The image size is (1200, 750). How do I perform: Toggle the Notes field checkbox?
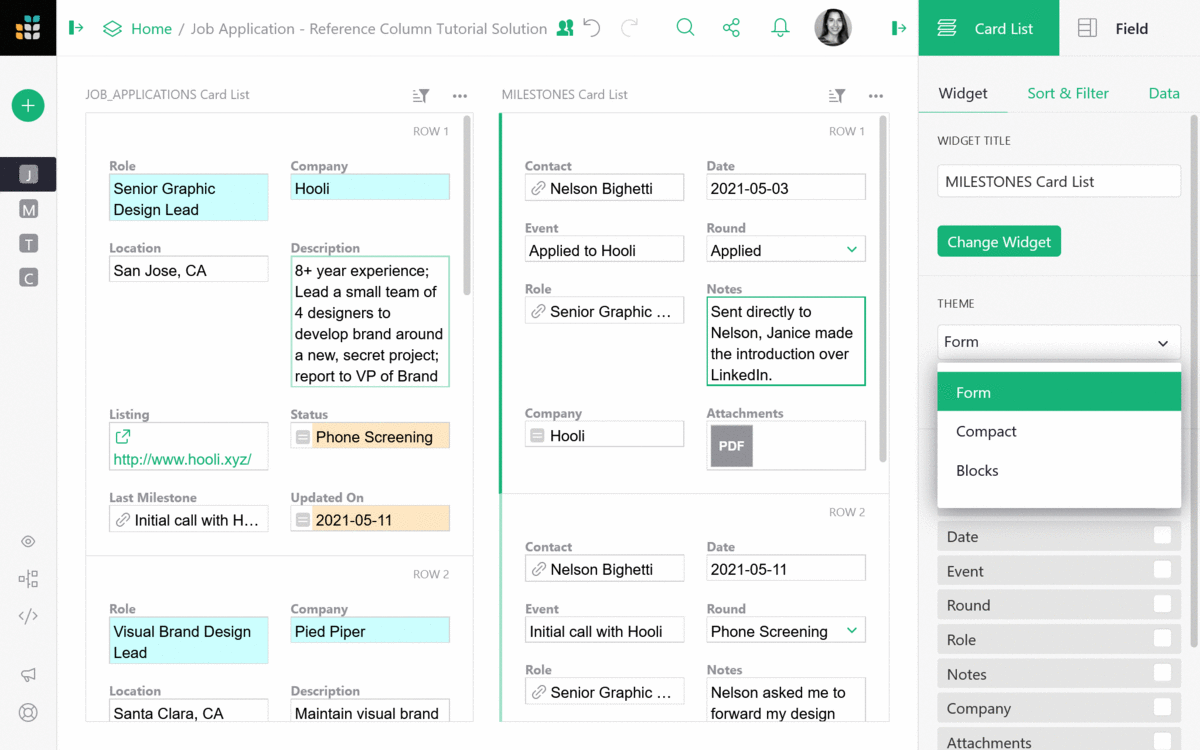1162,674
